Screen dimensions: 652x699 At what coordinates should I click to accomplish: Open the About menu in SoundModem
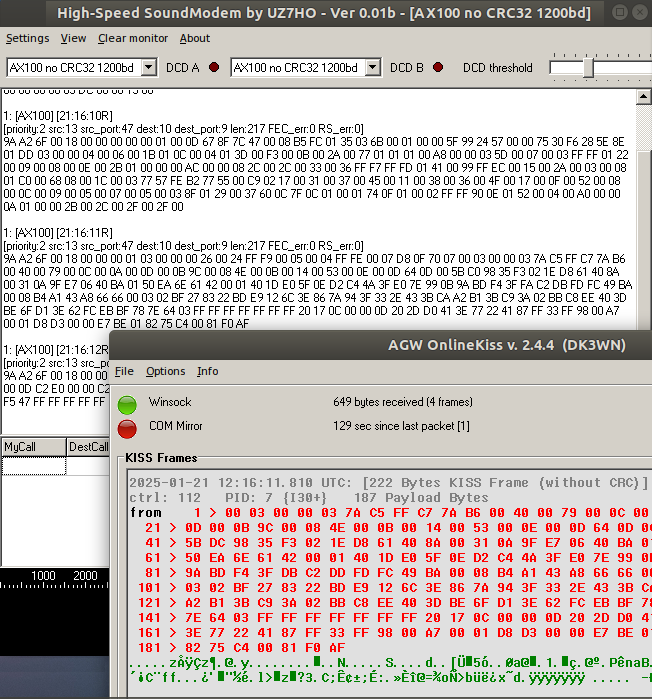[x=195, y=38]
